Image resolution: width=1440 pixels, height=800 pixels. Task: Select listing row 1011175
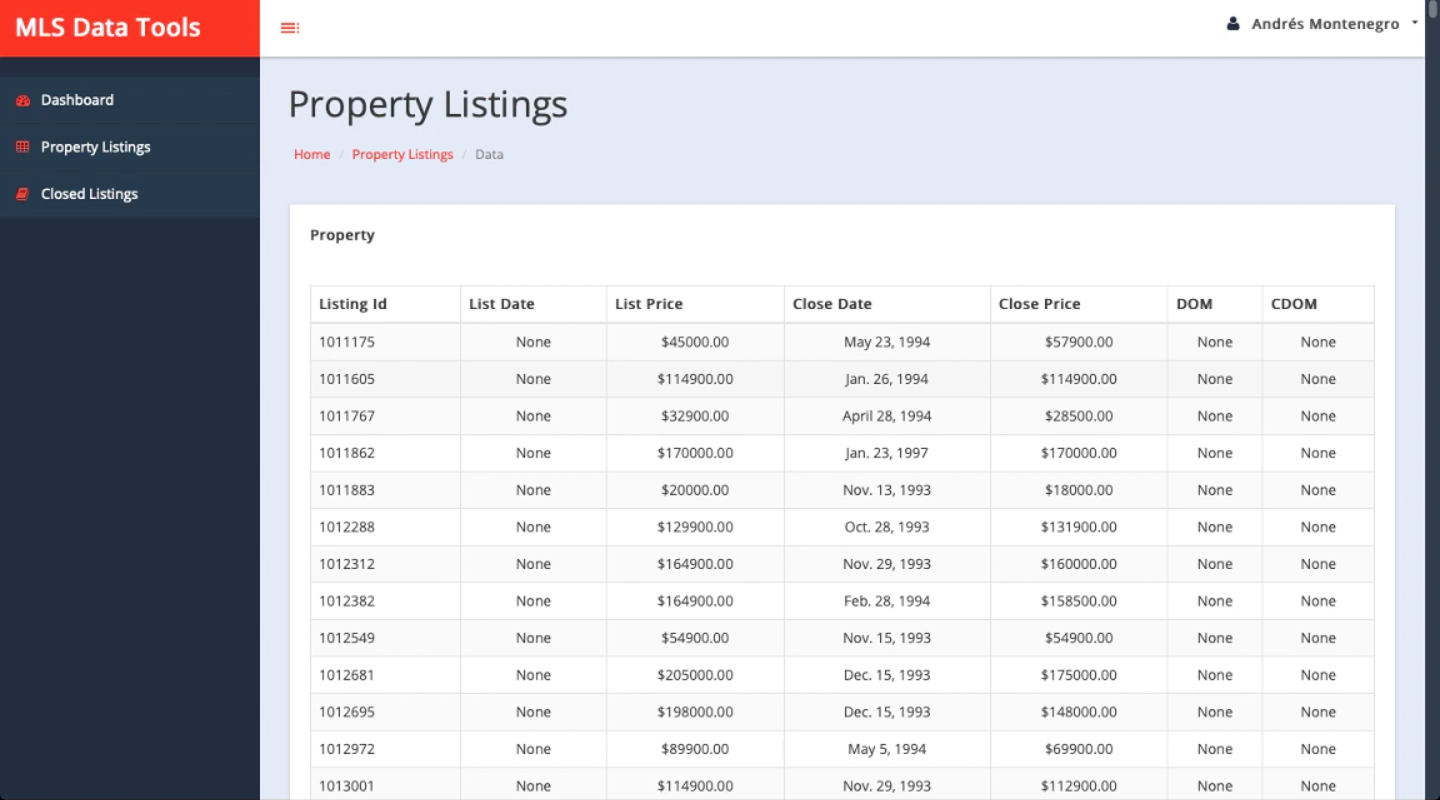click(x=347, y=342)
